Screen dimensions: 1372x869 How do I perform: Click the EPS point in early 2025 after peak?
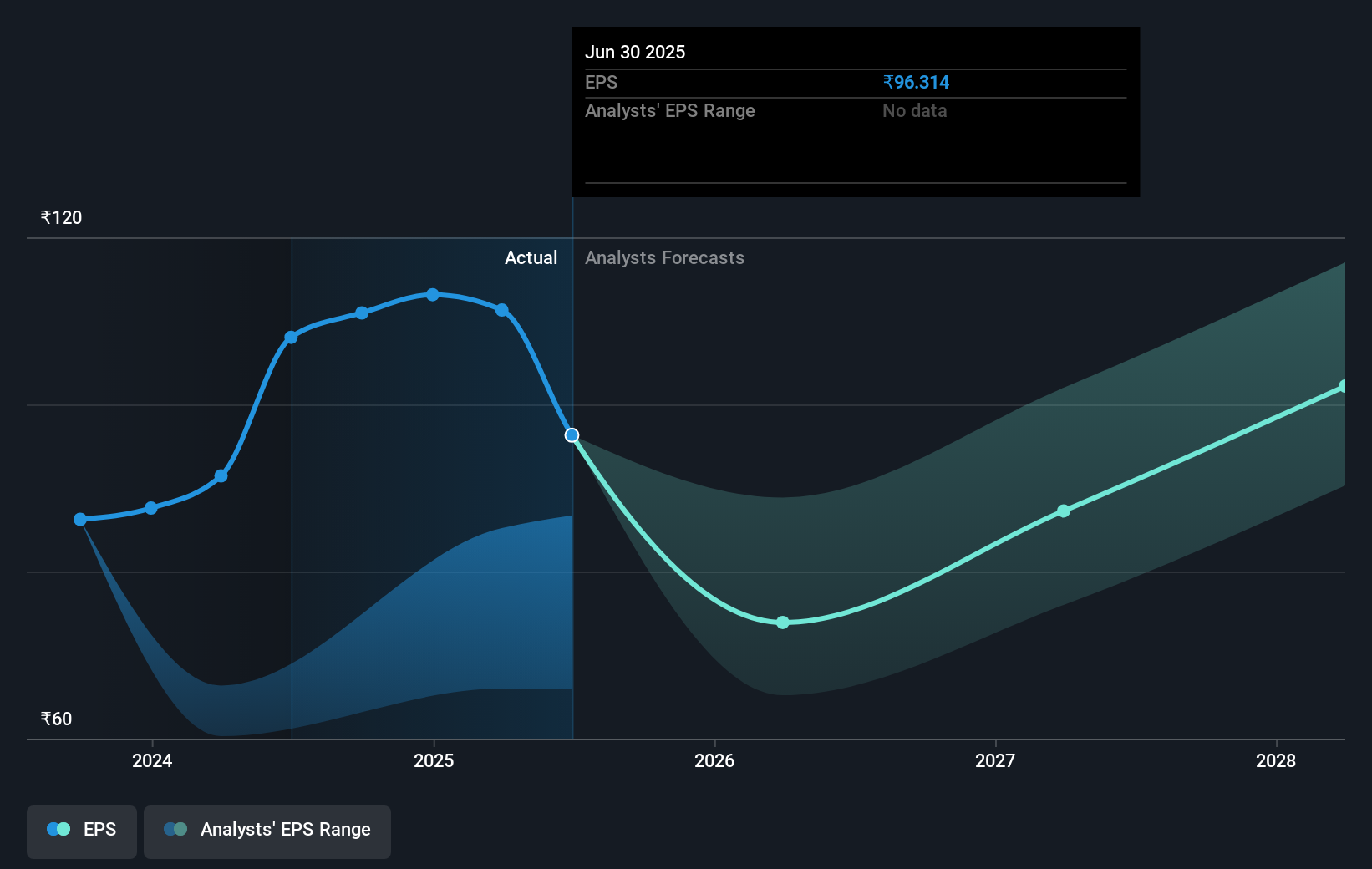click(x=502, y=310)
